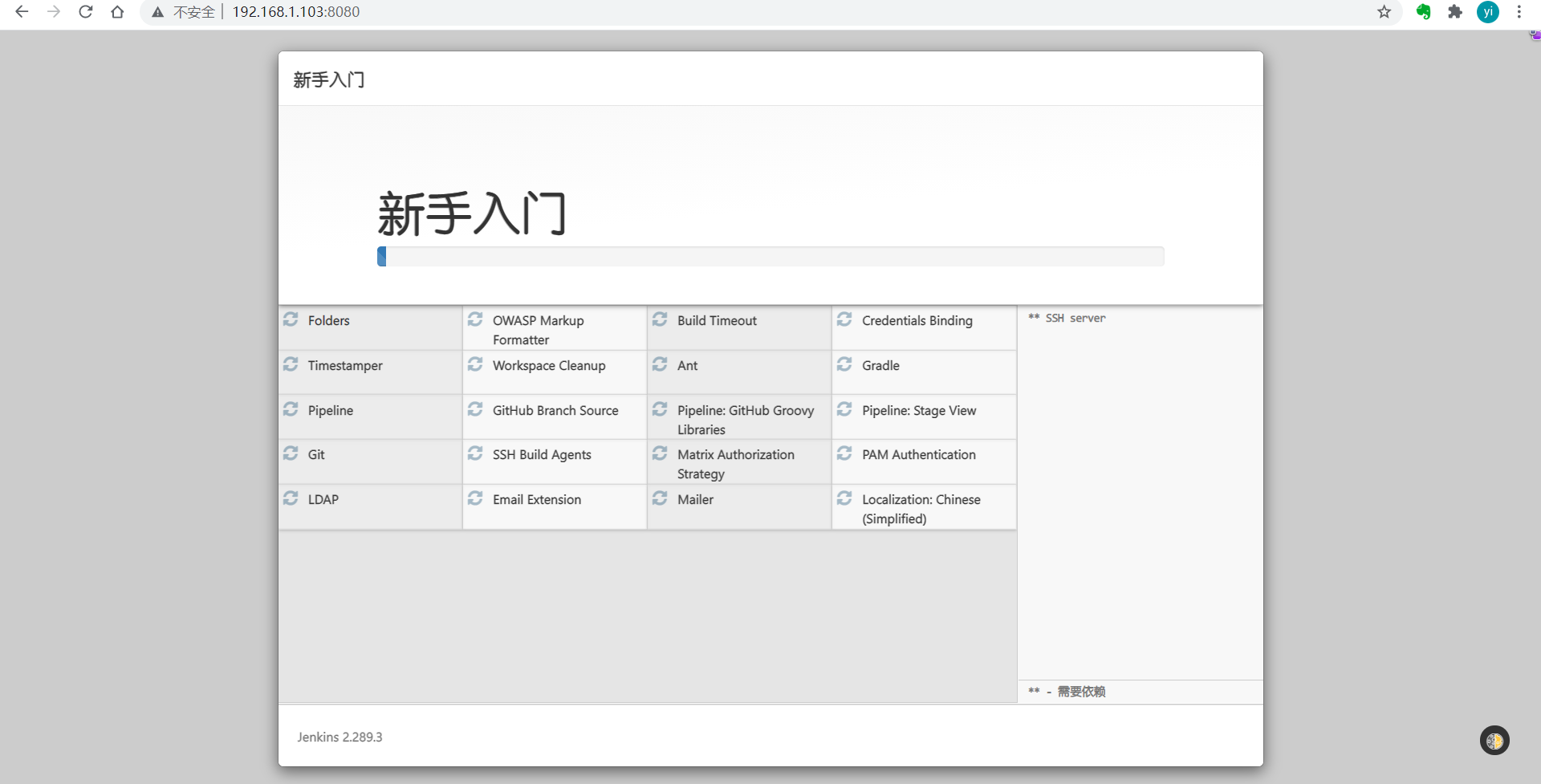Click the Build Timeout label
The width and height of the screenshot is (1541, 784).
tap(717, 321)
